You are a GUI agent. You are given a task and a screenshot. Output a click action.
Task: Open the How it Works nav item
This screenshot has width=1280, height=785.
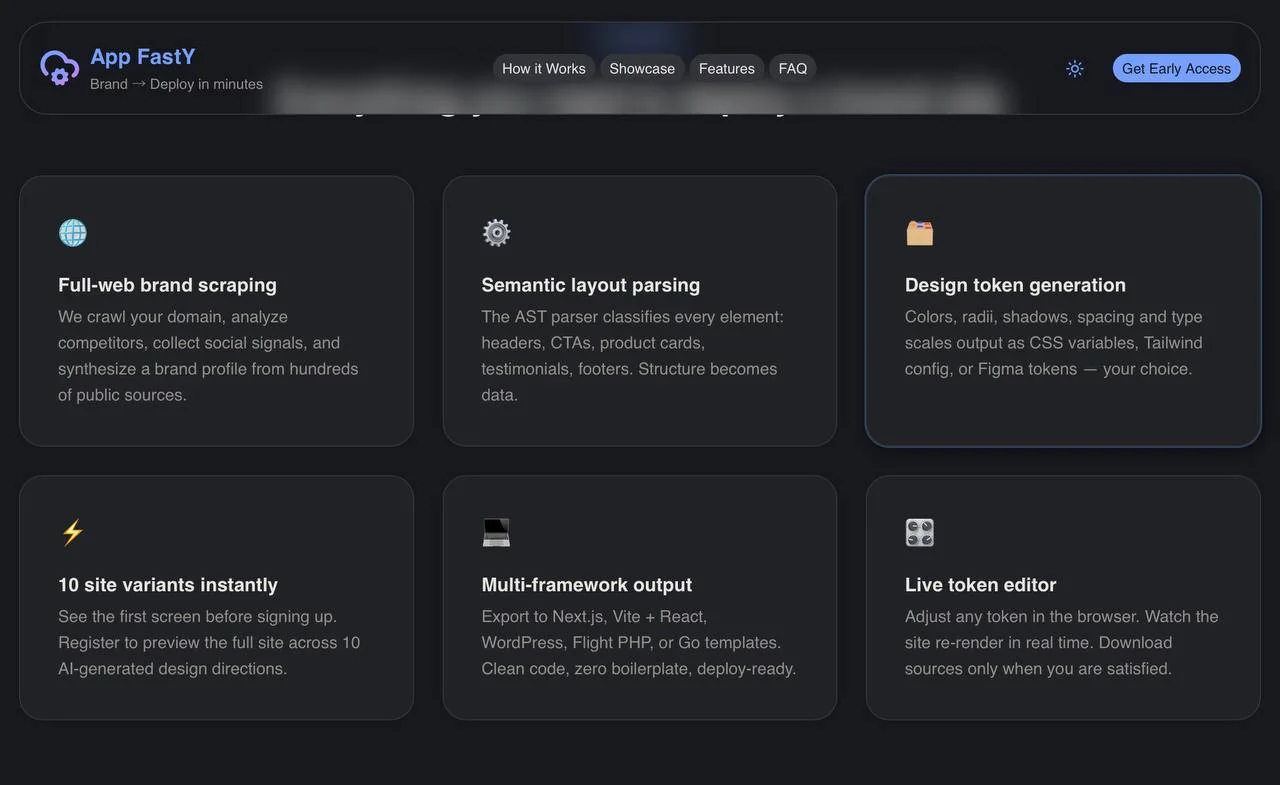pyautogui.click(x=544, y=68)
